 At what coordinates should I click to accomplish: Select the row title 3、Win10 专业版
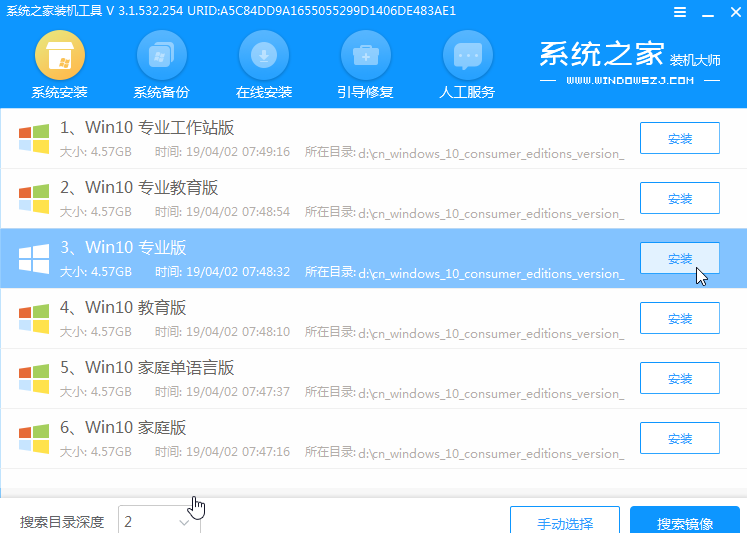click(123, 248)
